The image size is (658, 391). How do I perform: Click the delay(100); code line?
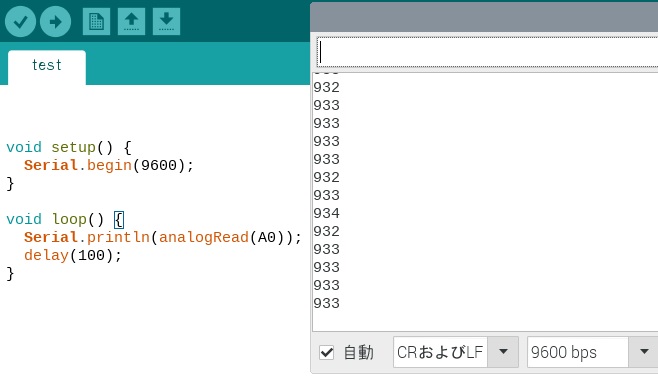point(73,255)
